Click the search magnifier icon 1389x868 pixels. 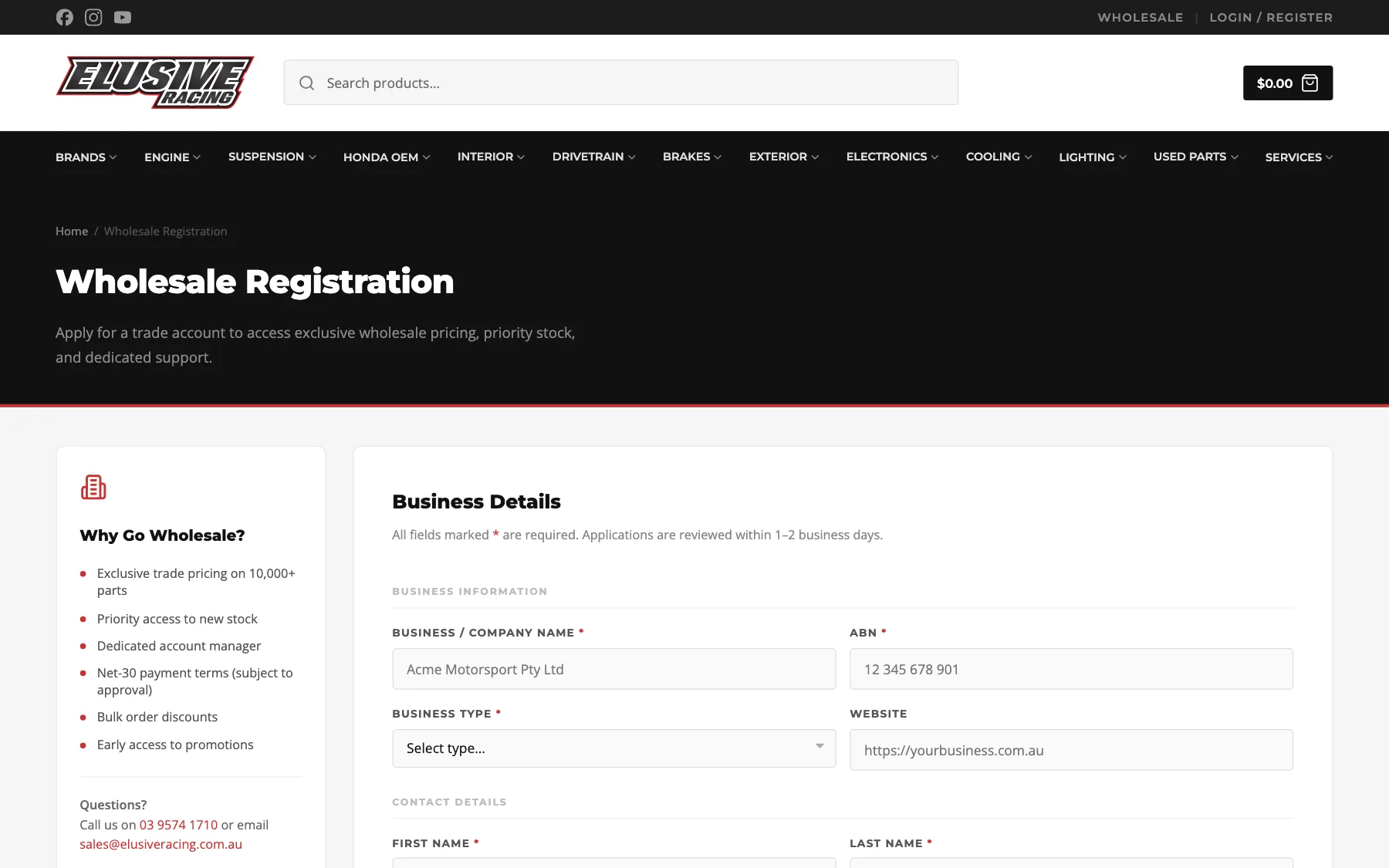pyautogui.click(x=306, y=83)
